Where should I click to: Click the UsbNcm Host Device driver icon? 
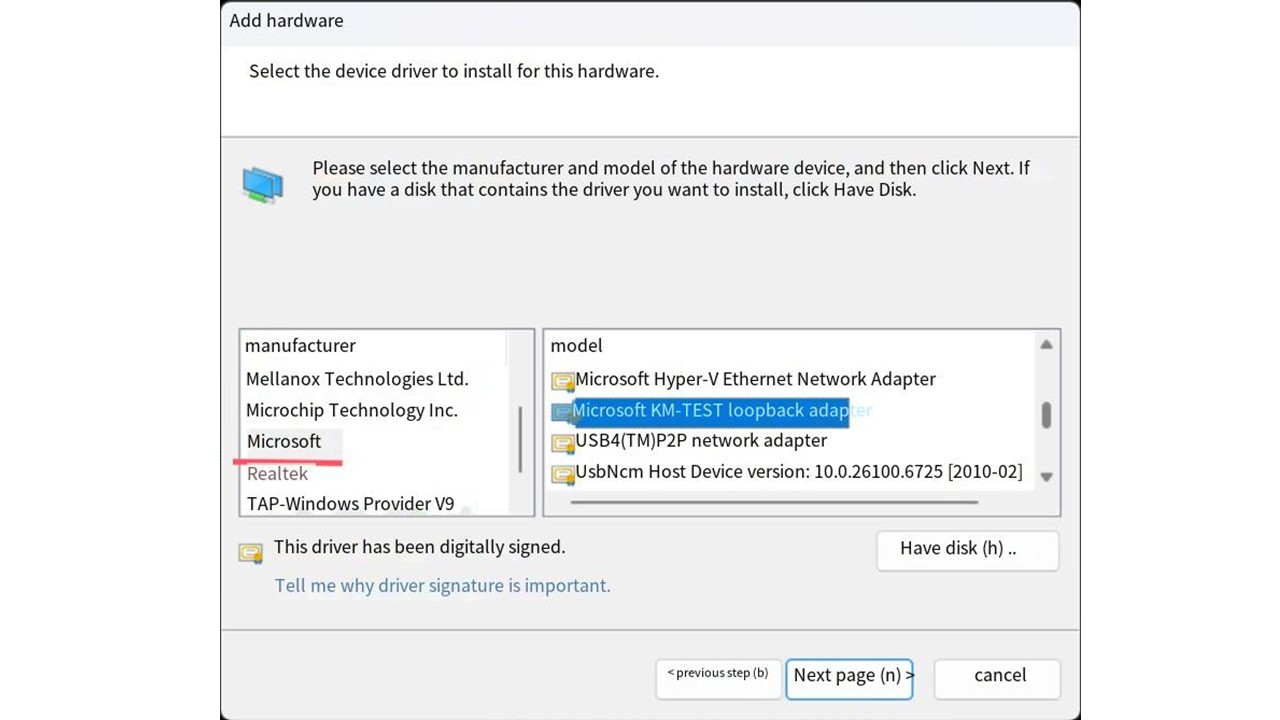pos(563,472)
